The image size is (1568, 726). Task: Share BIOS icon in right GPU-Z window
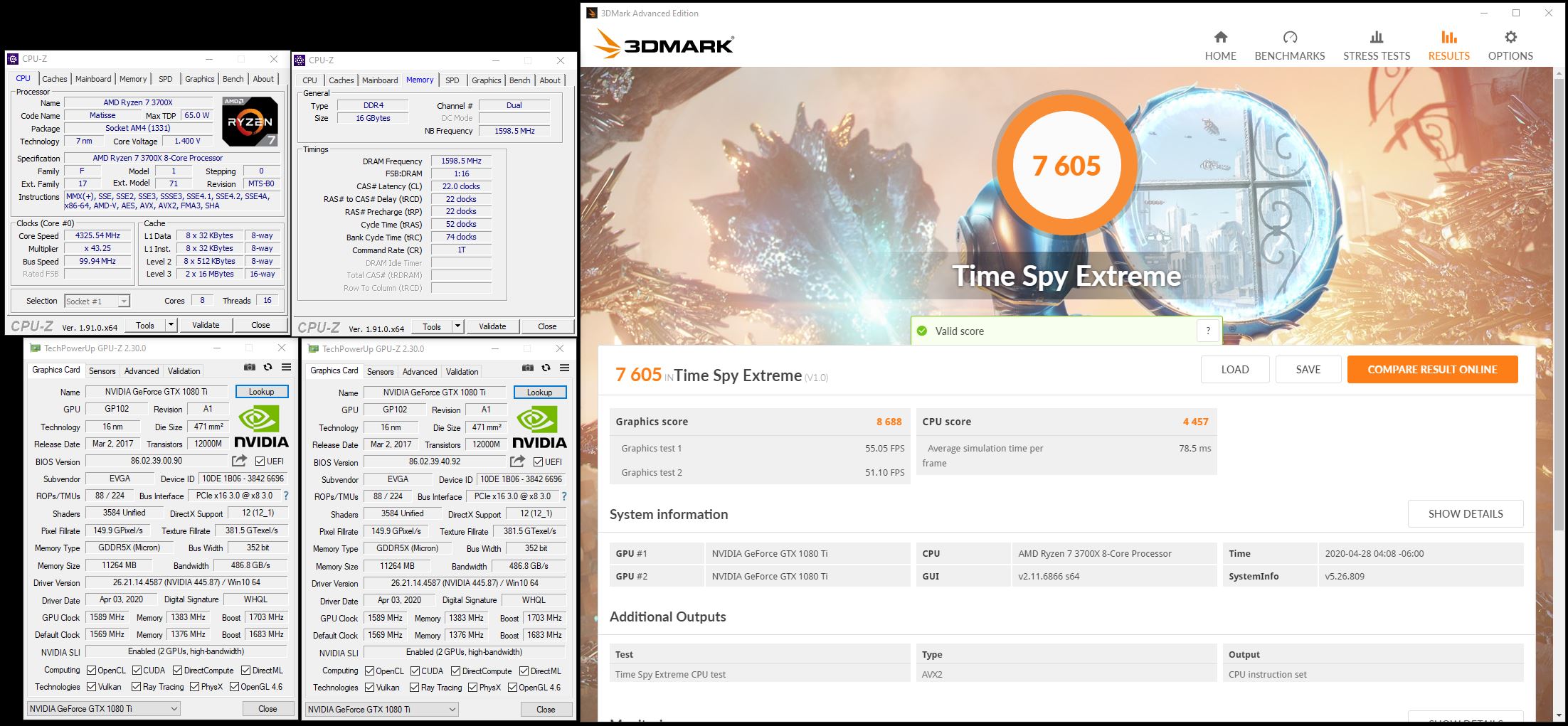[x=517, y=461]
